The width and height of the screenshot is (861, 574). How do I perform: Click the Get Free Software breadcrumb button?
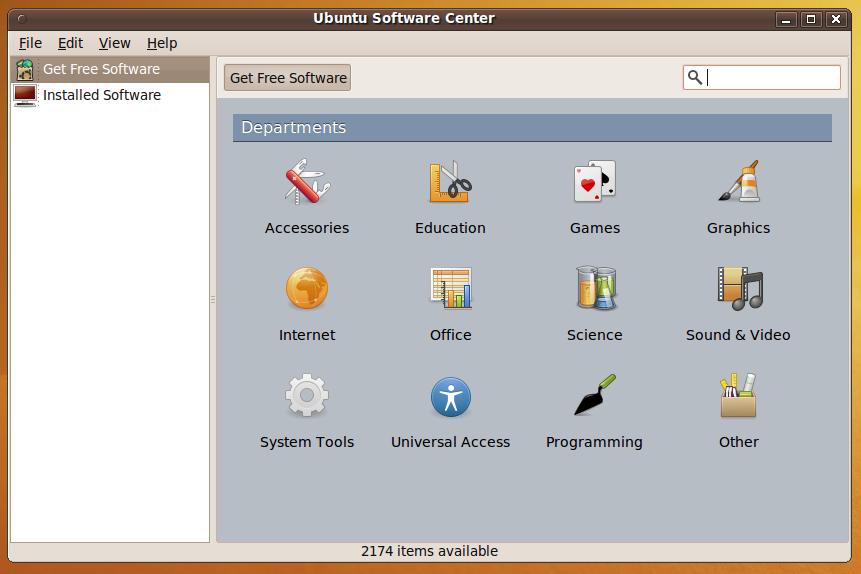(288, 78)
